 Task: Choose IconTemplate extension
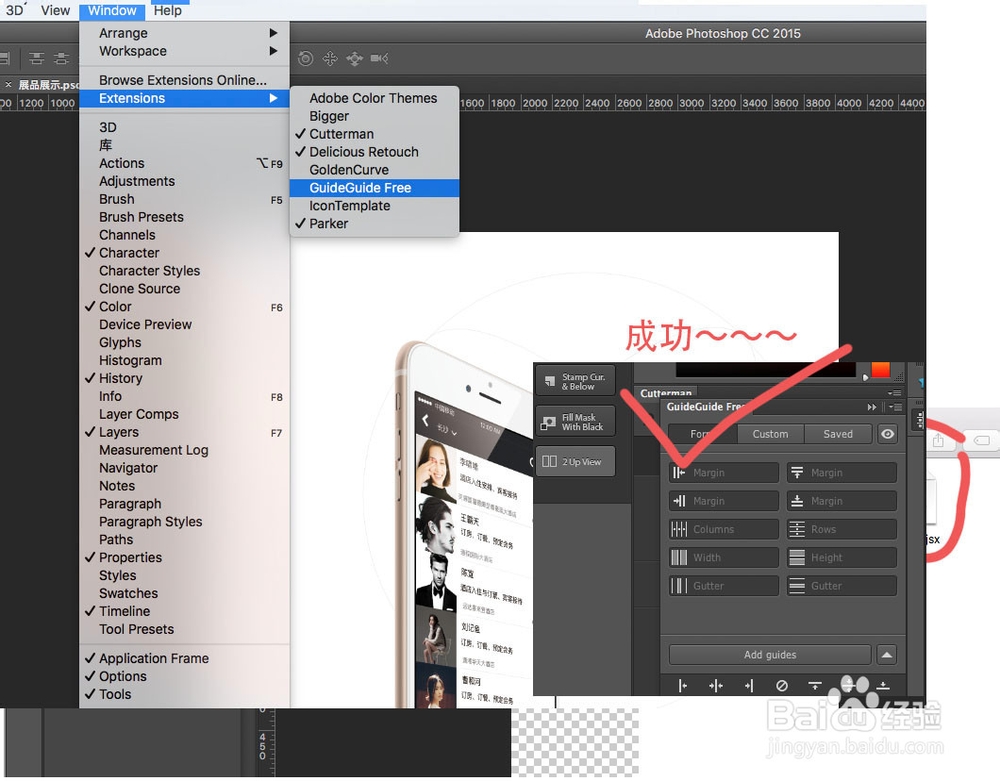(374, 206)
